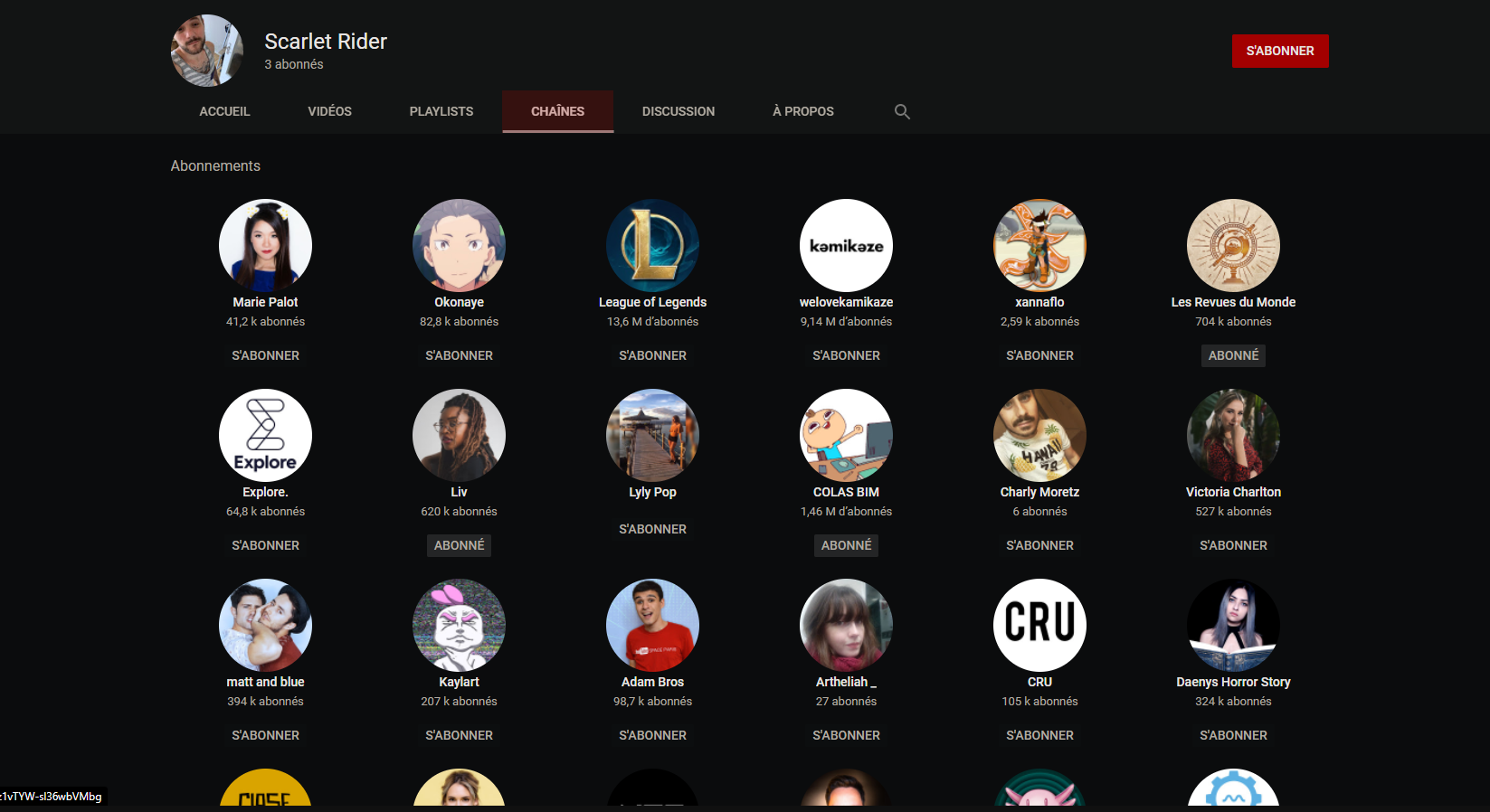This screenshot has width=1490, height=812.
Task: Subscribe to welovekamikaze
Action: 846,355
